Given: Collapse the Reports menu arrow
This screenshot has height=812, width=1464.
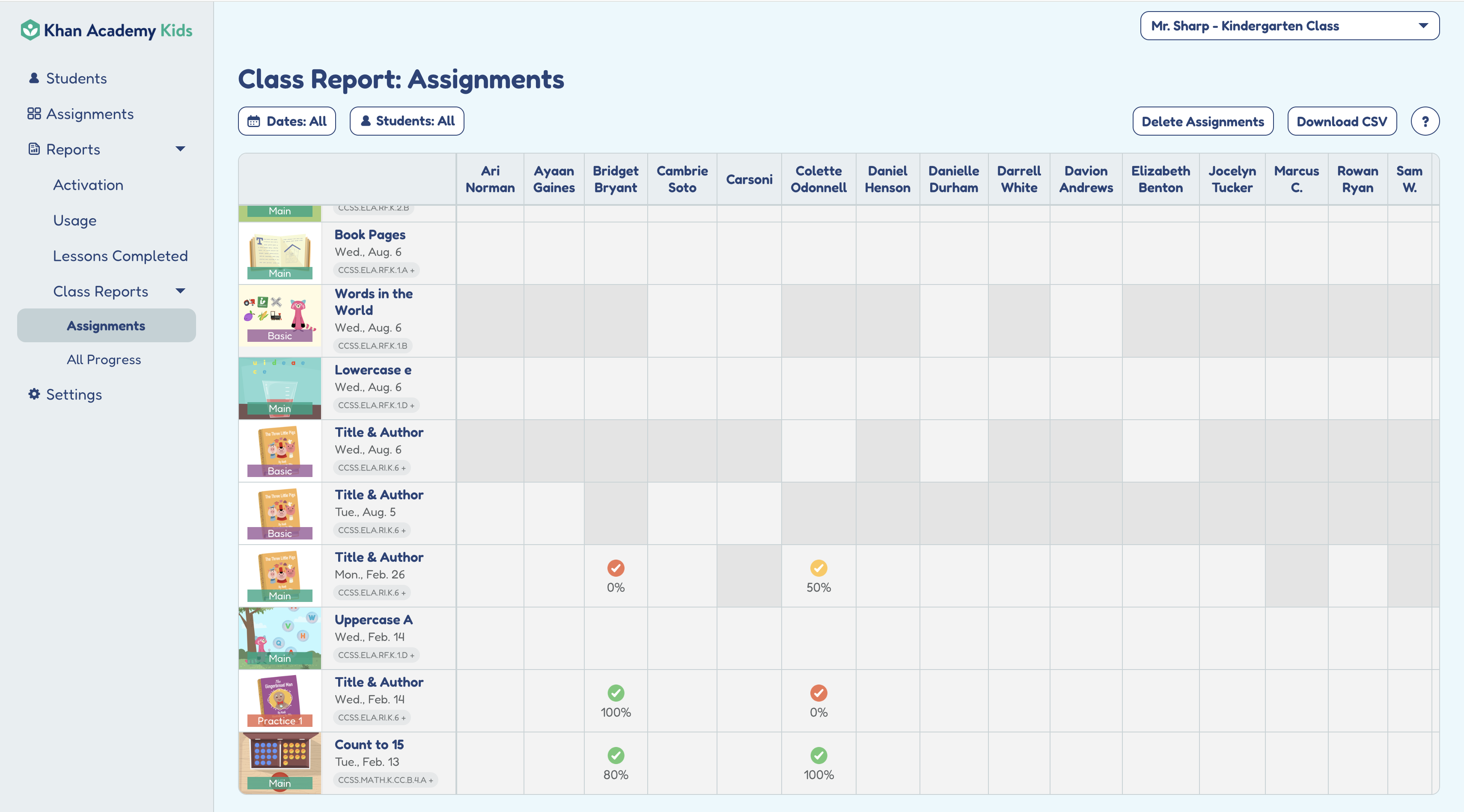Looking at the screenshot, I should [180, 149].
